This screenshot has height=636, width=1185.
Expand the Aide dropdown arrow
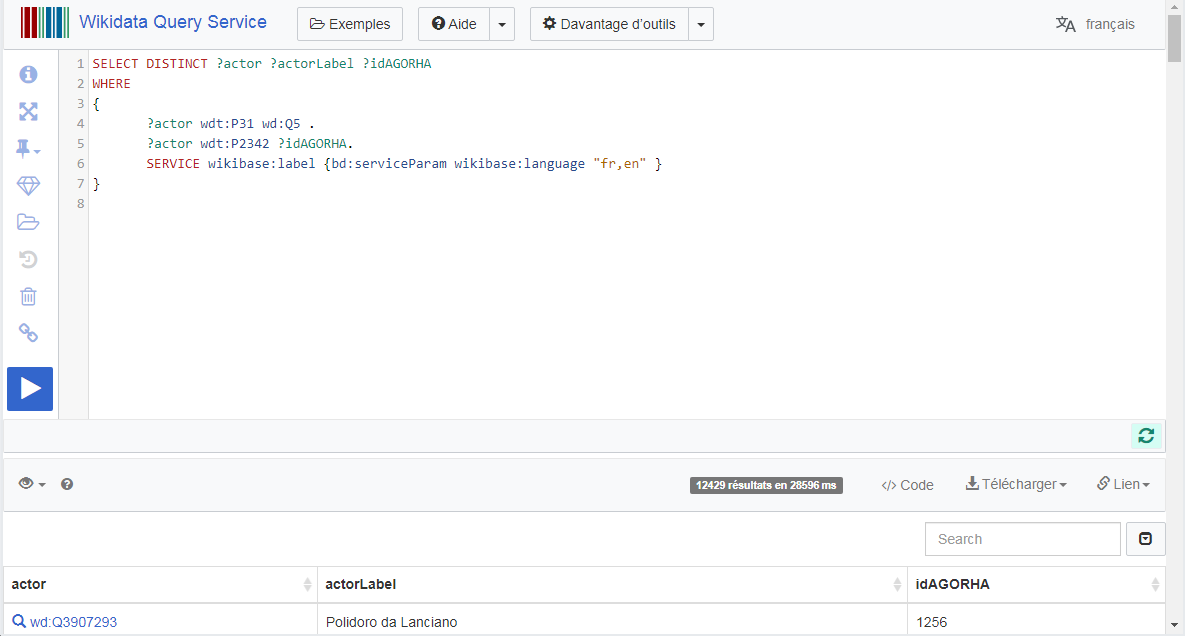[x=502, y=24]
